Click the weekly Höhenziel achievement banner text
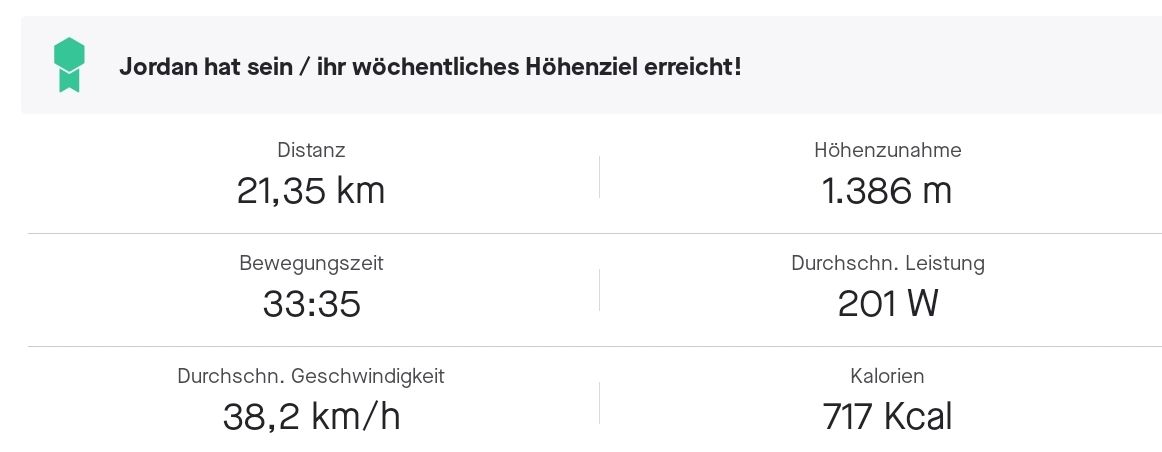Screen dimensions: 1162x452 [x=430, y=68]
